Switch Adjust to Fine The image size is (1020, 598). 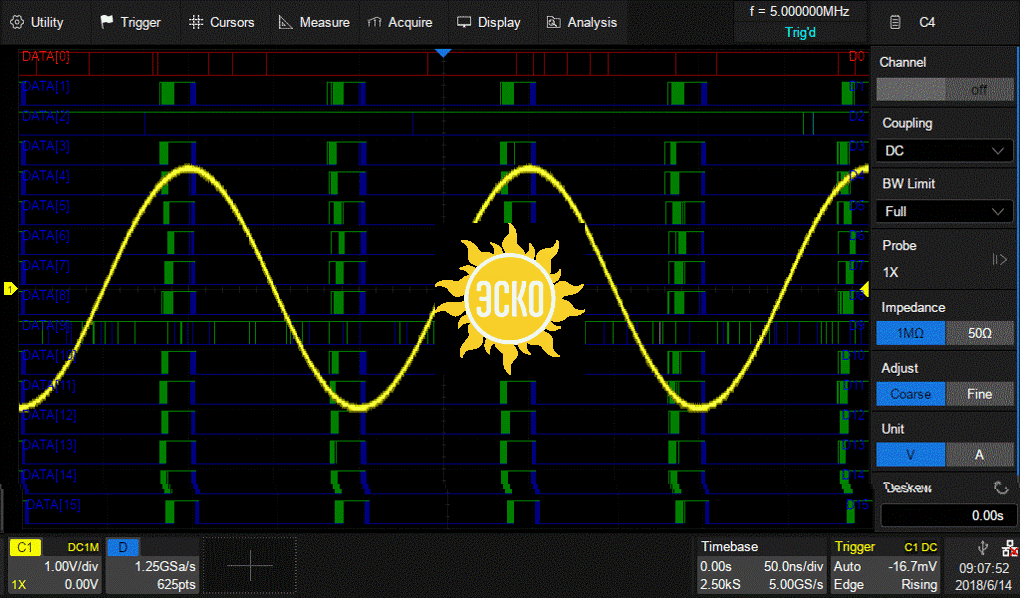979,394
